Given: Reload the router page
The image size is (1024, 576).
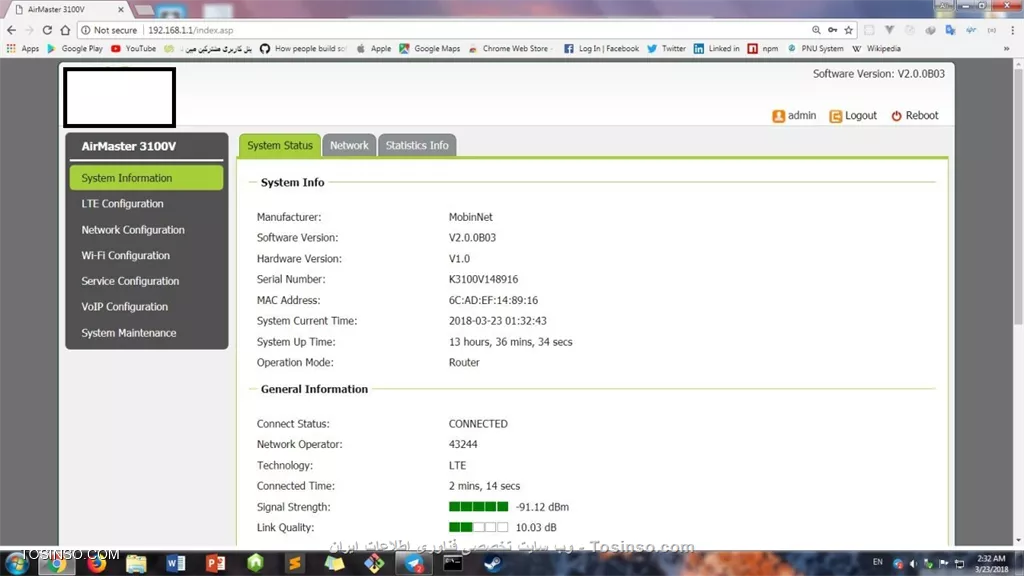Looking at the screenshot, I should 47,30.
